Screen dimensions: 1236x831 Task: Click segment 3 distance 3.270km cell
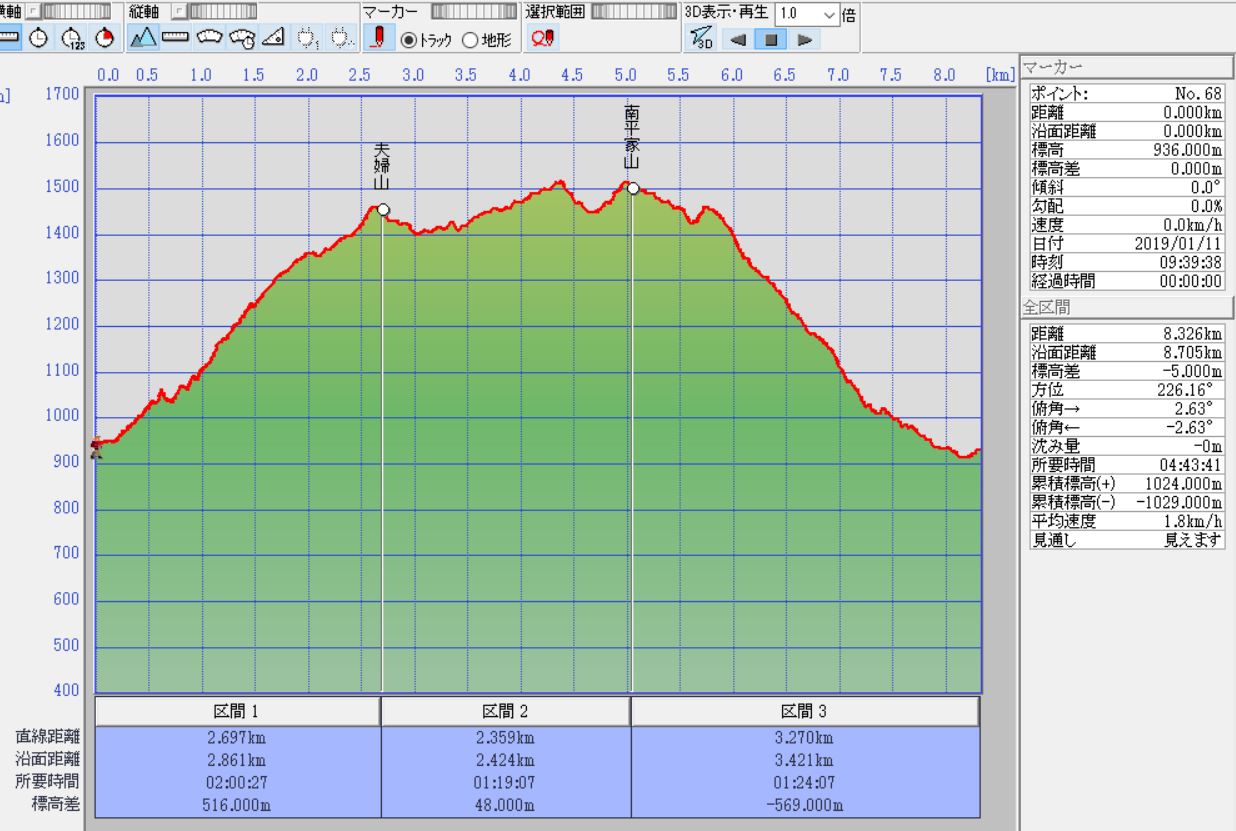tap(805, 738)
